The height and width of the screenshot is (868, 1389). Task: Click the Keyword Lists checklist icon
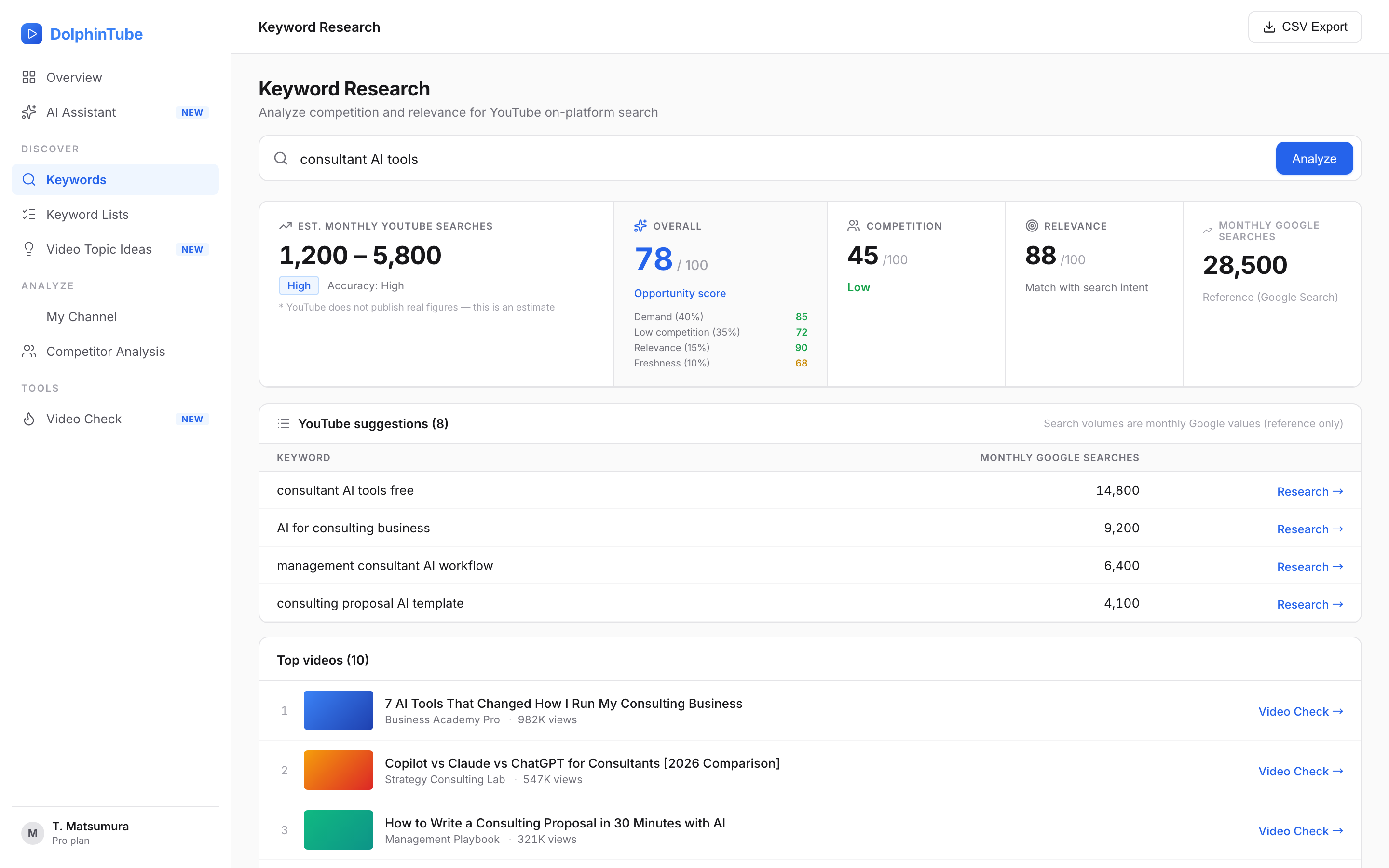coord(29,214)
